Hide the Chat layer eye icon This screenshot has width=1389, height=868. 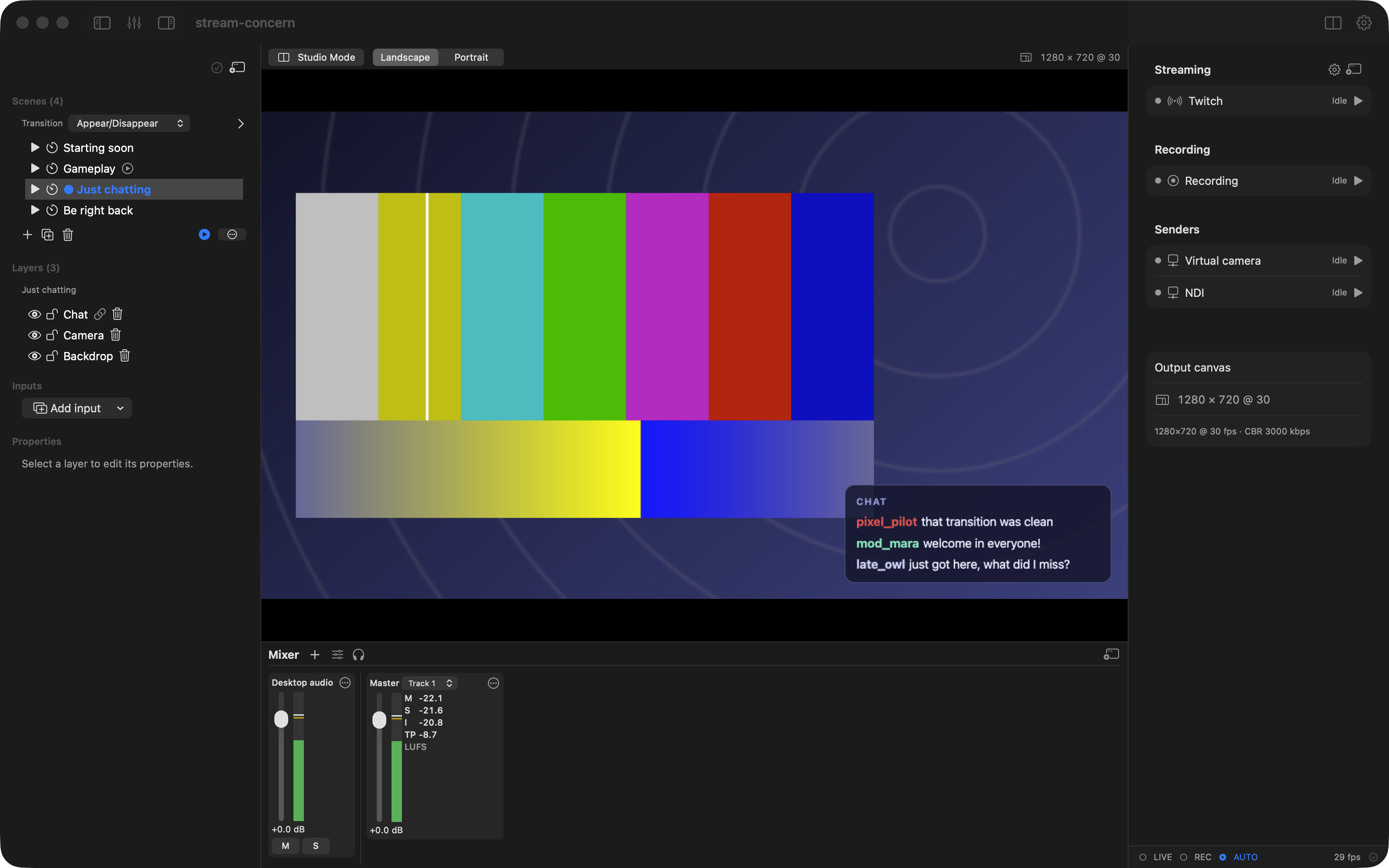(34, 314)
